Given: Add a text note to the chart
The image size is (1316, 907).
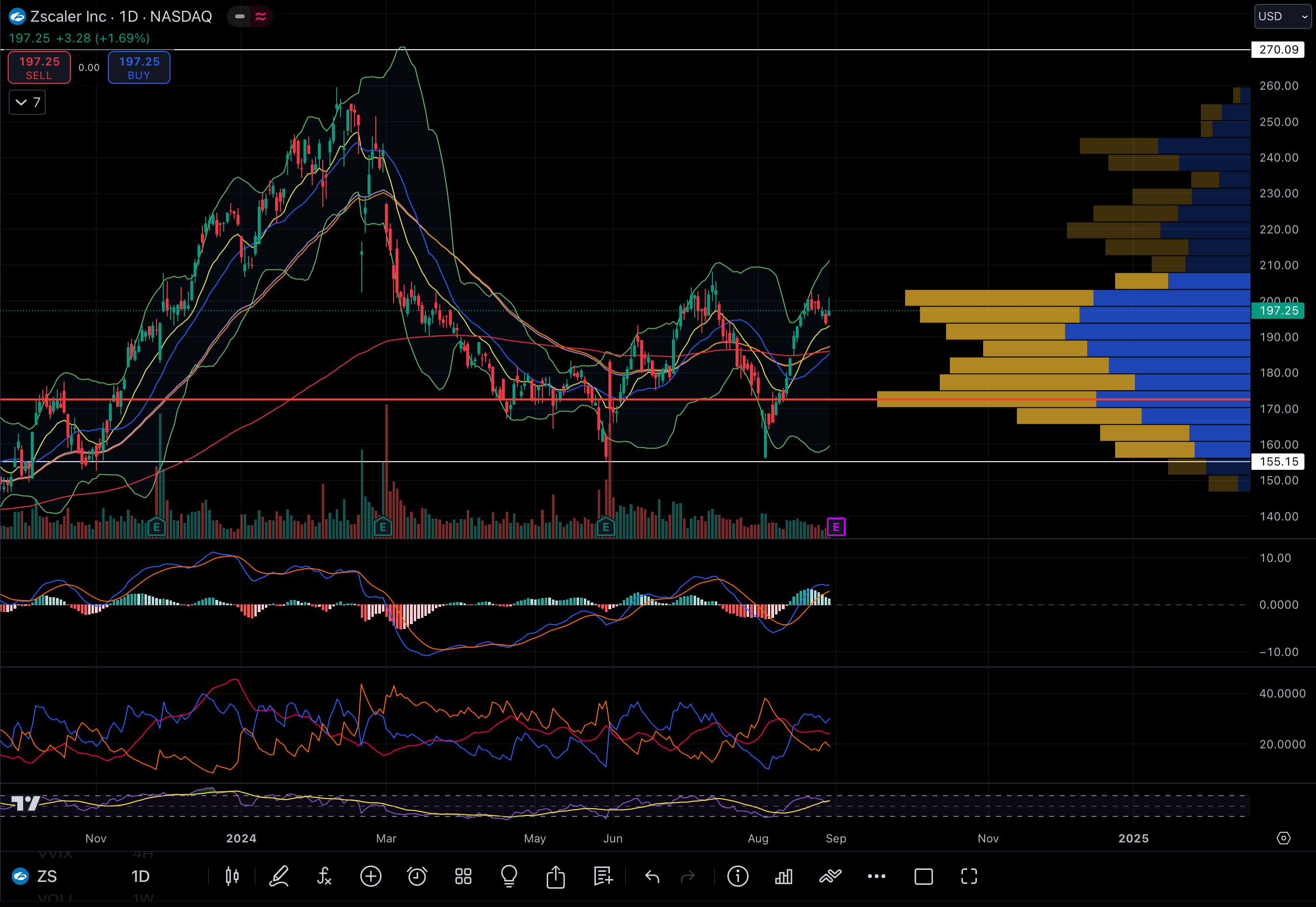Looking at the screenshot, I should point(603,876).
